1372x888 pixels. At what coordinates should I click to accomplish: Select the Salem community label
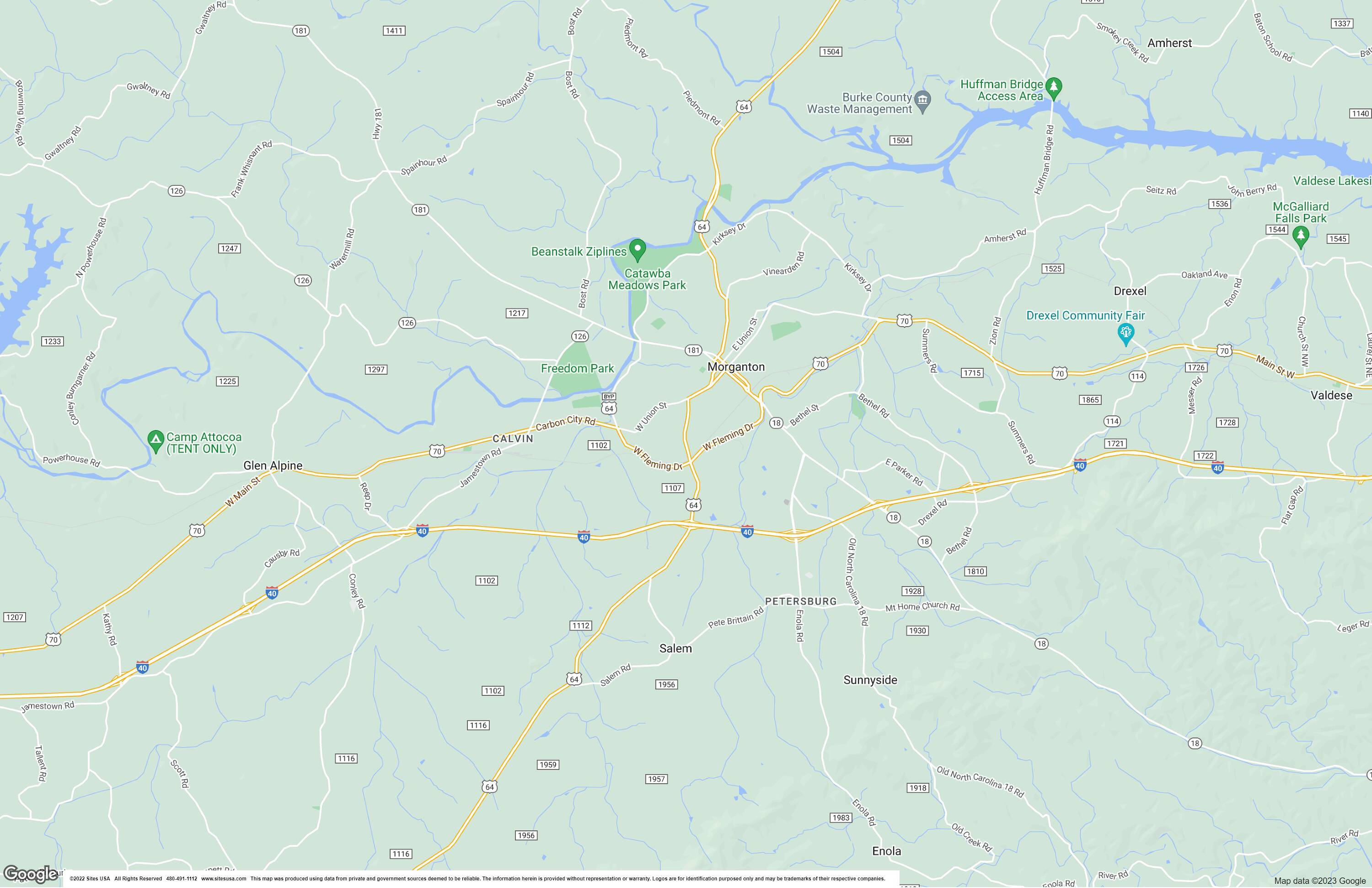[675, 648]
